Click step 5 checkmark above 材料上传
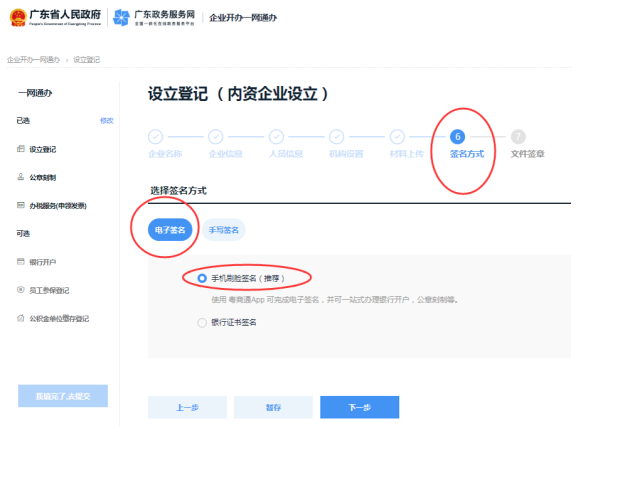Screen dimensions: 640x480 tap(397, 137)
